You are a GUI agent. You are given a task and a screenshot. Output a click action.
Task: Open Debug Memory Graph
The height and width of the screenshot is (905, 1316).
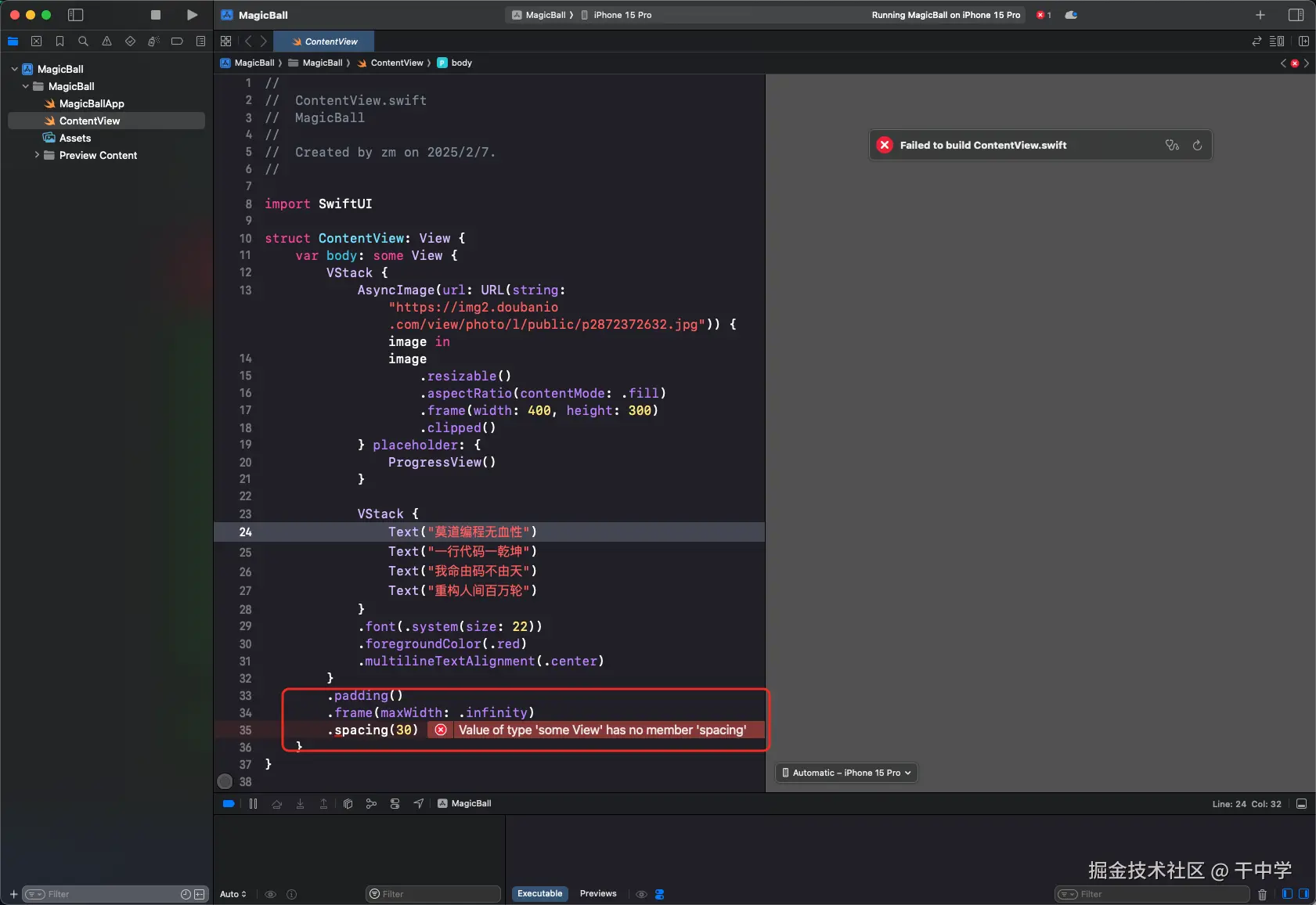(x=371, y=803)
